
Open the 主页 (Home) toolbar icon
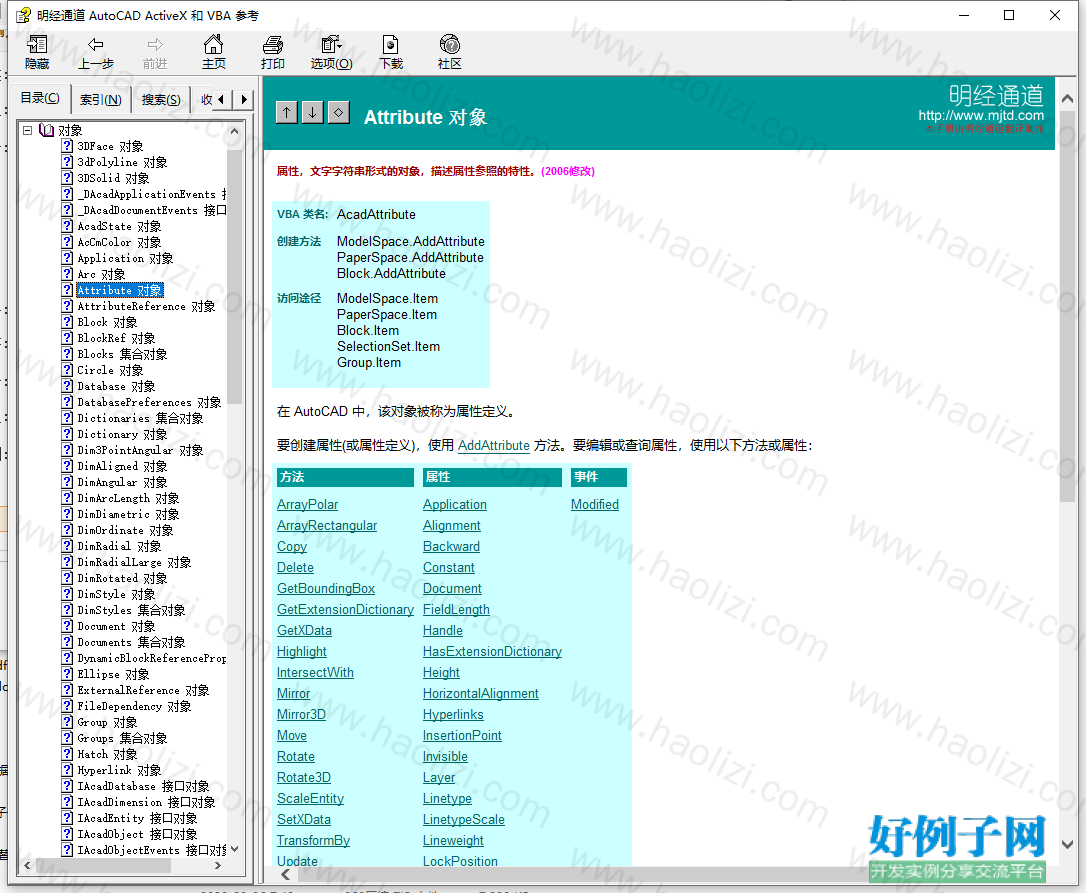tap(213, 53)
